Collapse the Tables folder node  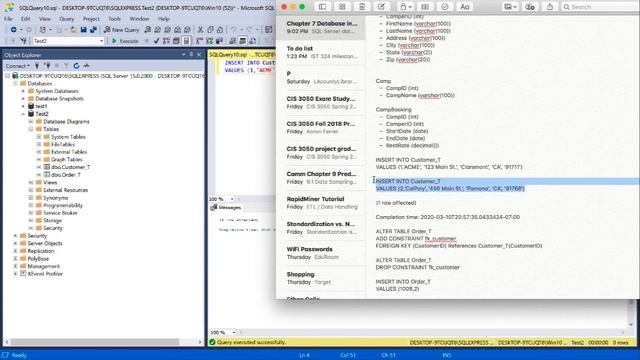click(31, 129)
